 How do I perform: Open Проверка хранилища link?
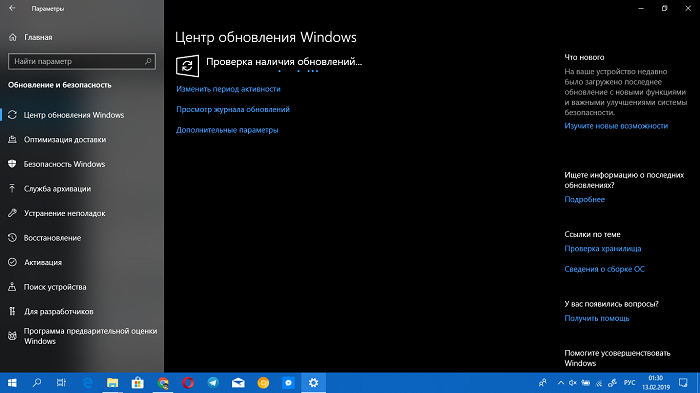(603, 249)
